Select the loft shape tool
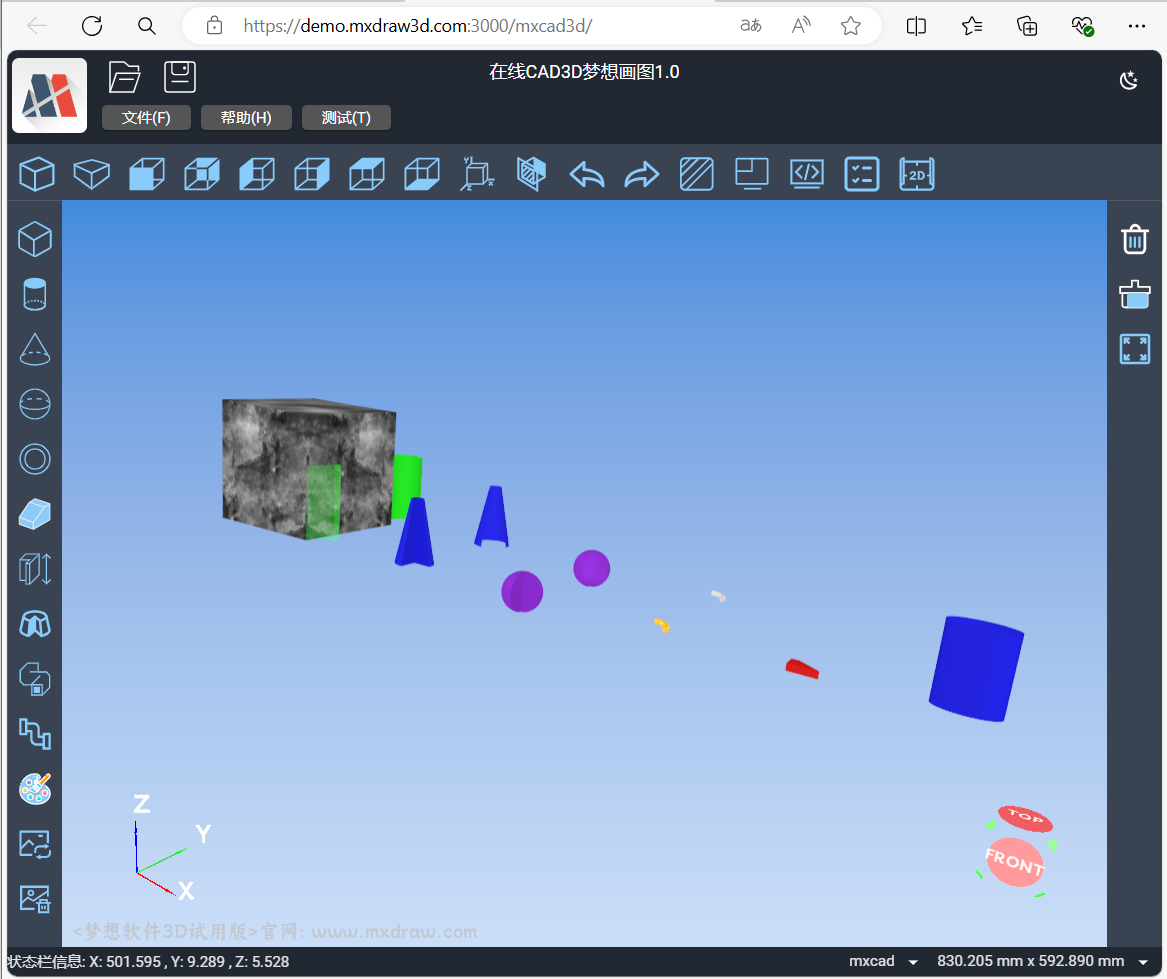Viewport: 1167px width, 979px height. coord(35,625)
